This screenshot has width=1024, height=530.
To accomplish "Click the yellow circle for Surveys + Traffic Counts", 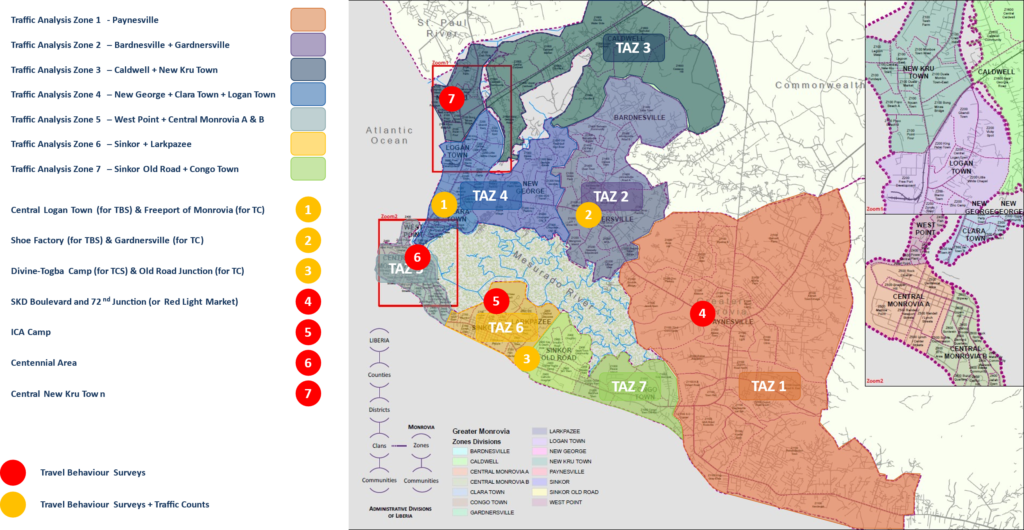I will tap(13, 504).
